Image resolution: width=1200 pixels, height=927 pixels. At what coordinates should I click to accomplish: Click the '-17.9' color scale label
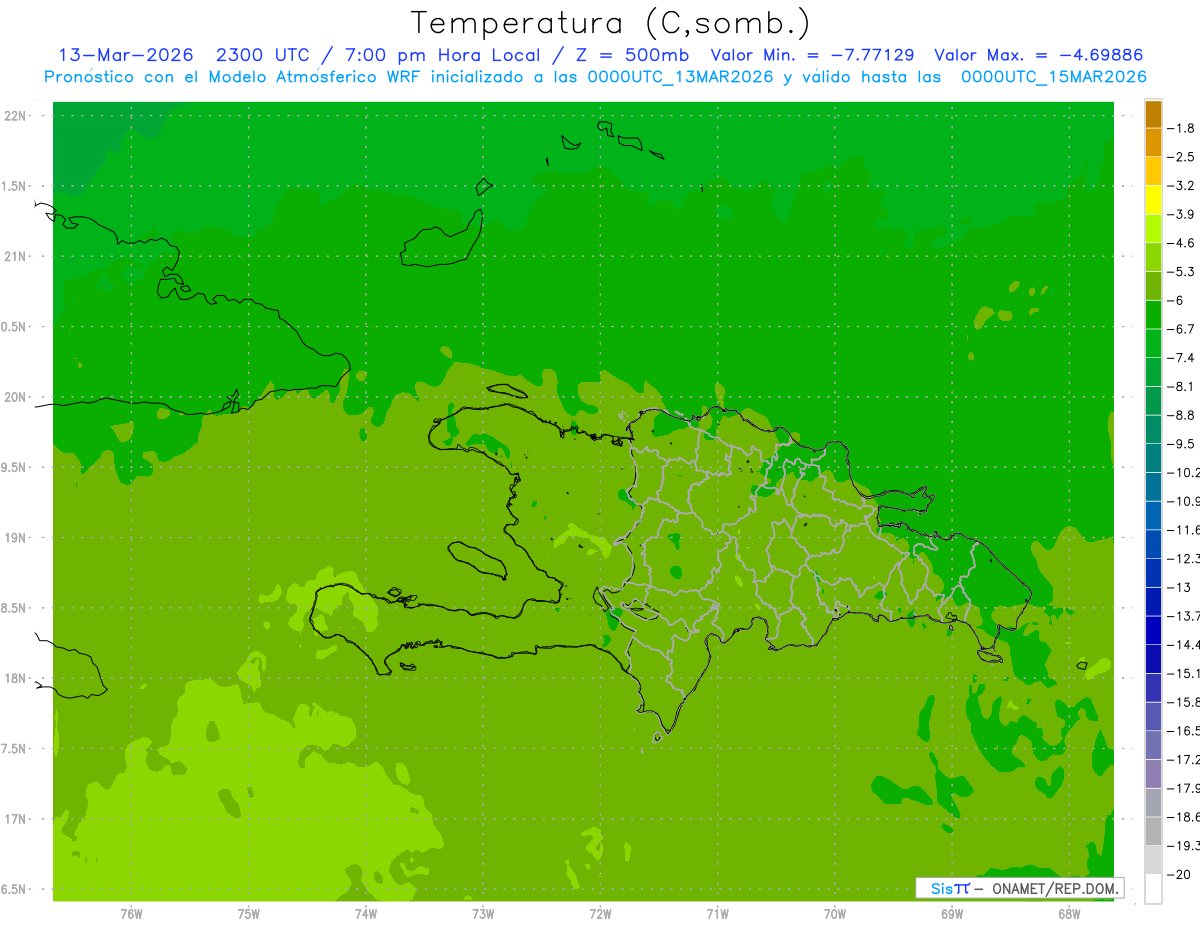click(1185, 788)
